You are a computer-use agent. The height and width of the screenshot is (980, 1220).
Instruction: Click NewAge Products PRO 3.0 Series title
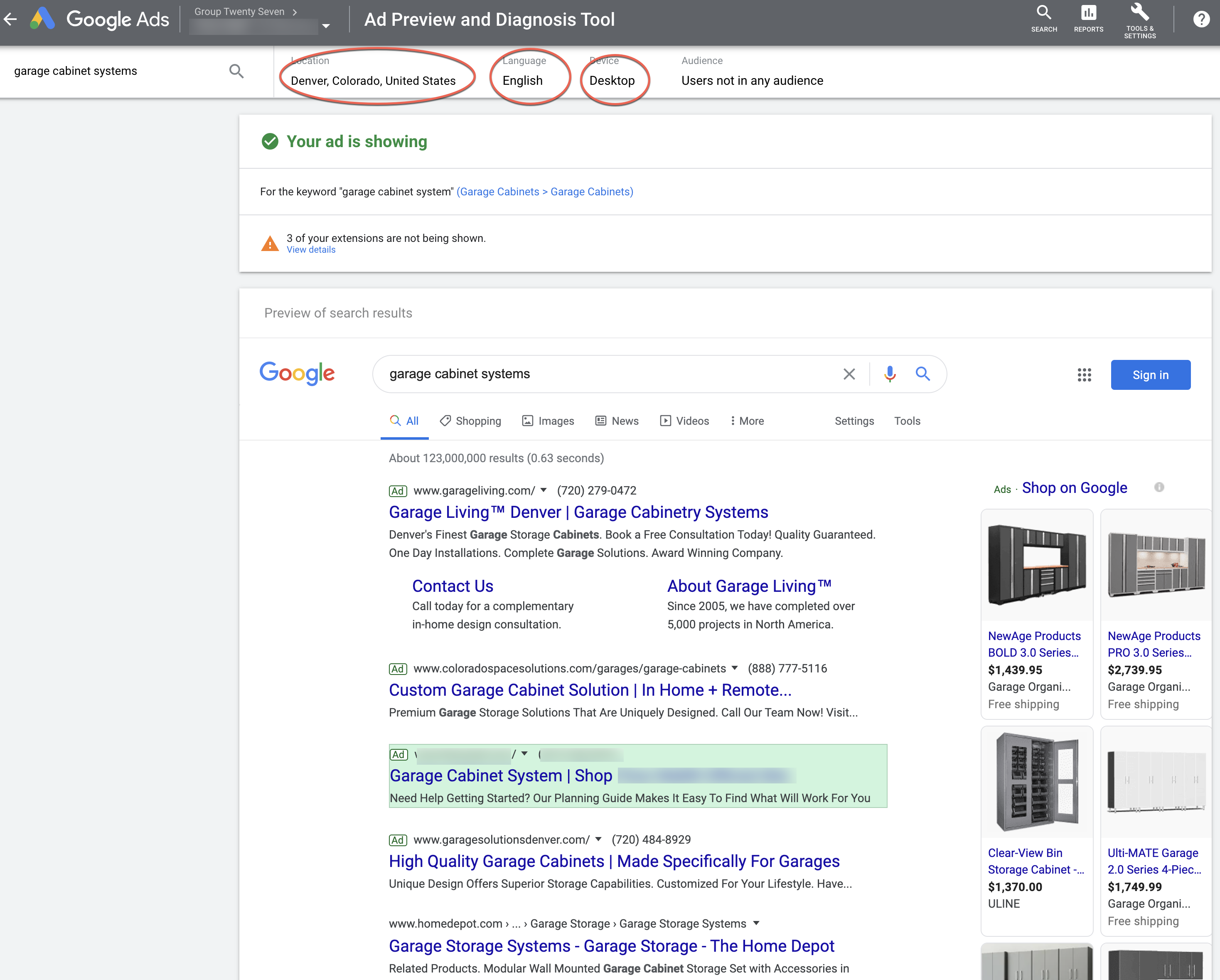[1154, 644]
